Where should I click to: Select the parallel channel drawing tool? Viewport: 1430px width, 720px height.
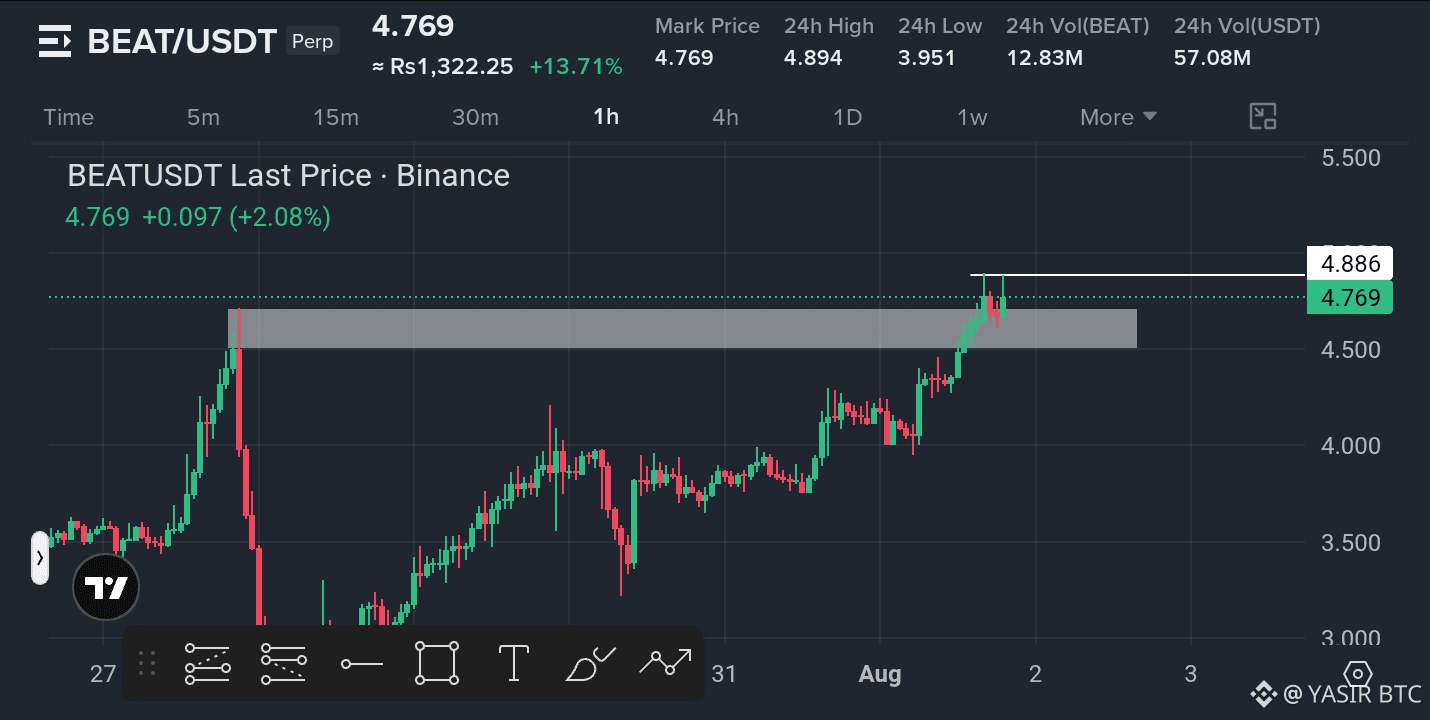tap(208, 663)
